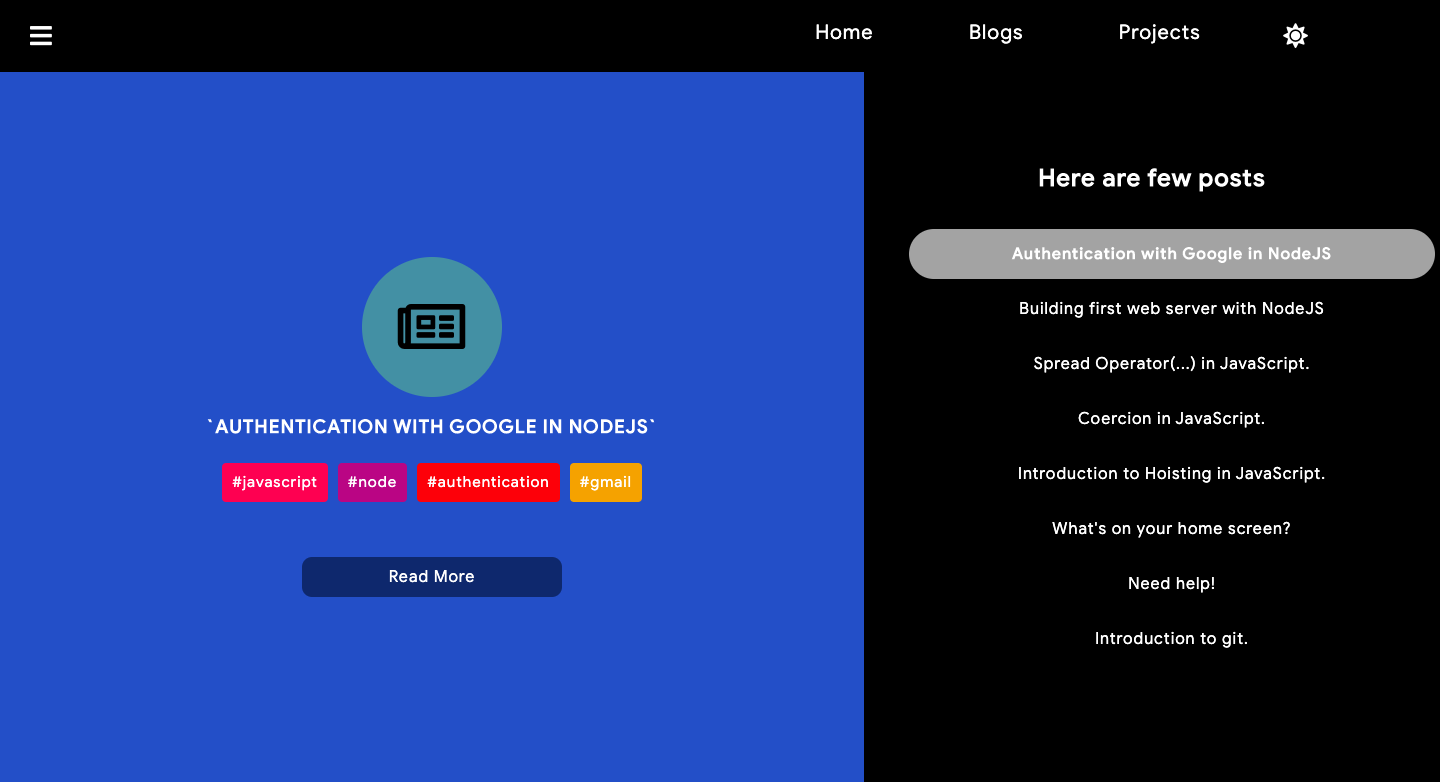Image resolution: width=1440 pixels, height=782 pixels.
Task: Select the #gmail tag
Action: 606,482
